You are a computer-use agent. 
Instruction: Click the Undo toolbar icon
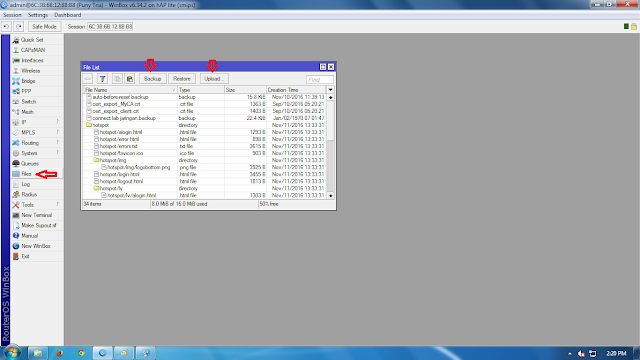(7, 27)
